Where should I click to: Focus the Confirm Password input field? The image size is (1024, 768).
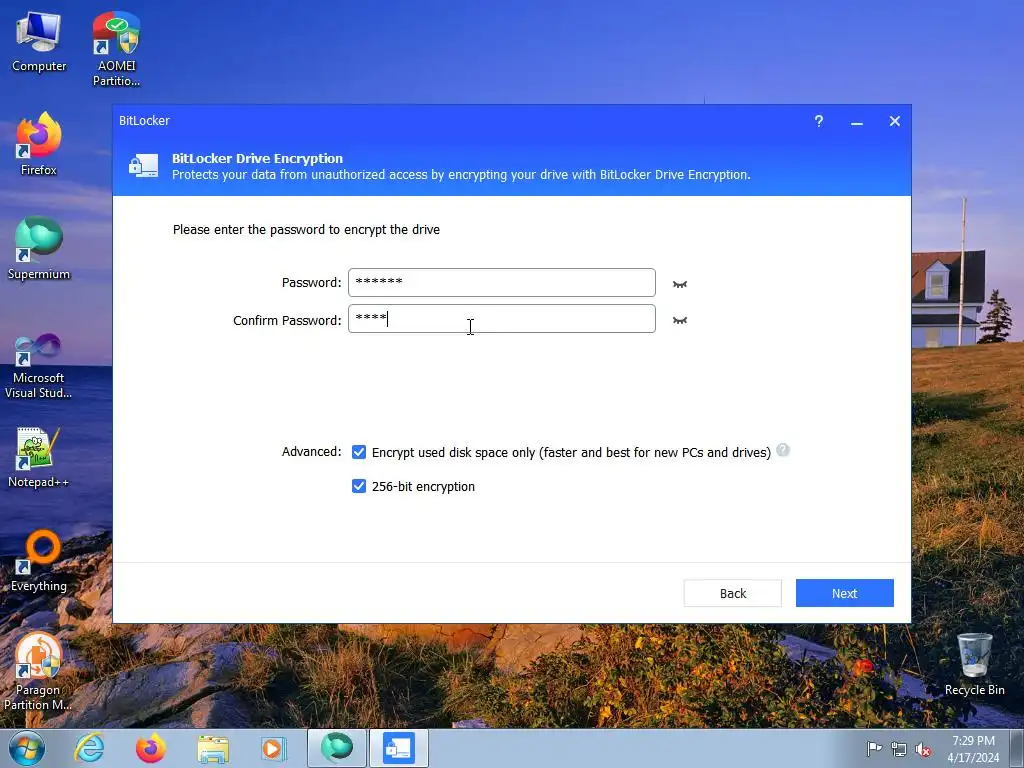click(502, 319)
